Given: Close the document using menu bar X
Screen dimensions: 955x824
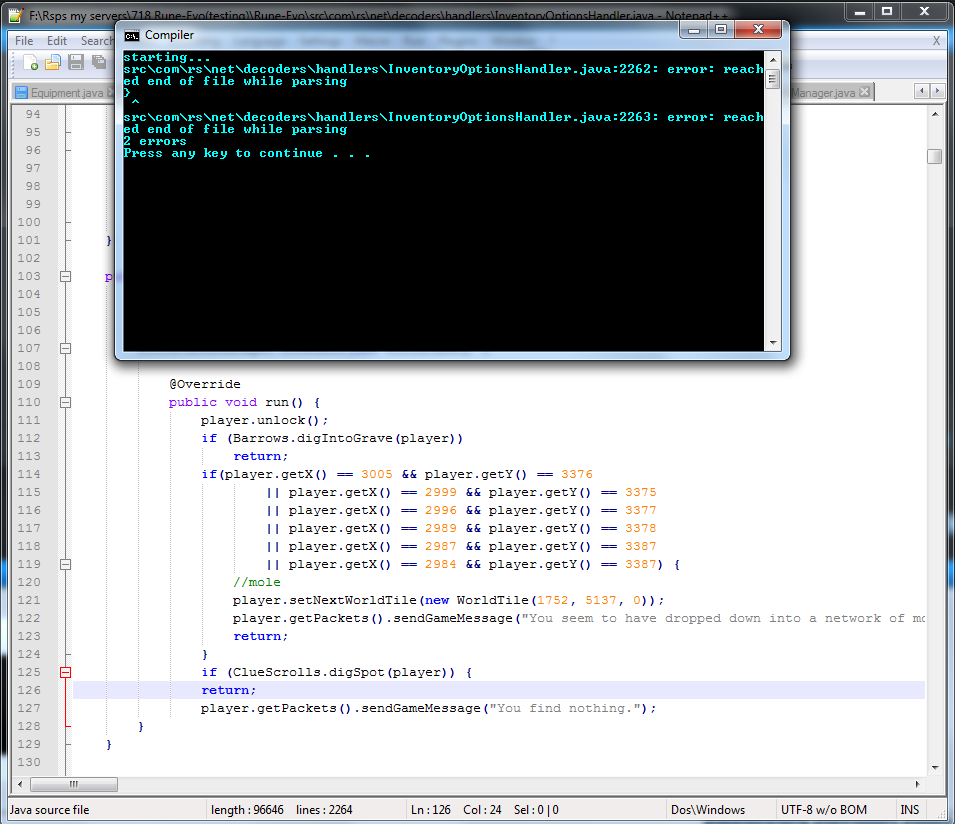Looking at the screenshot, I should pyautogui.click(x=936, y=41).
